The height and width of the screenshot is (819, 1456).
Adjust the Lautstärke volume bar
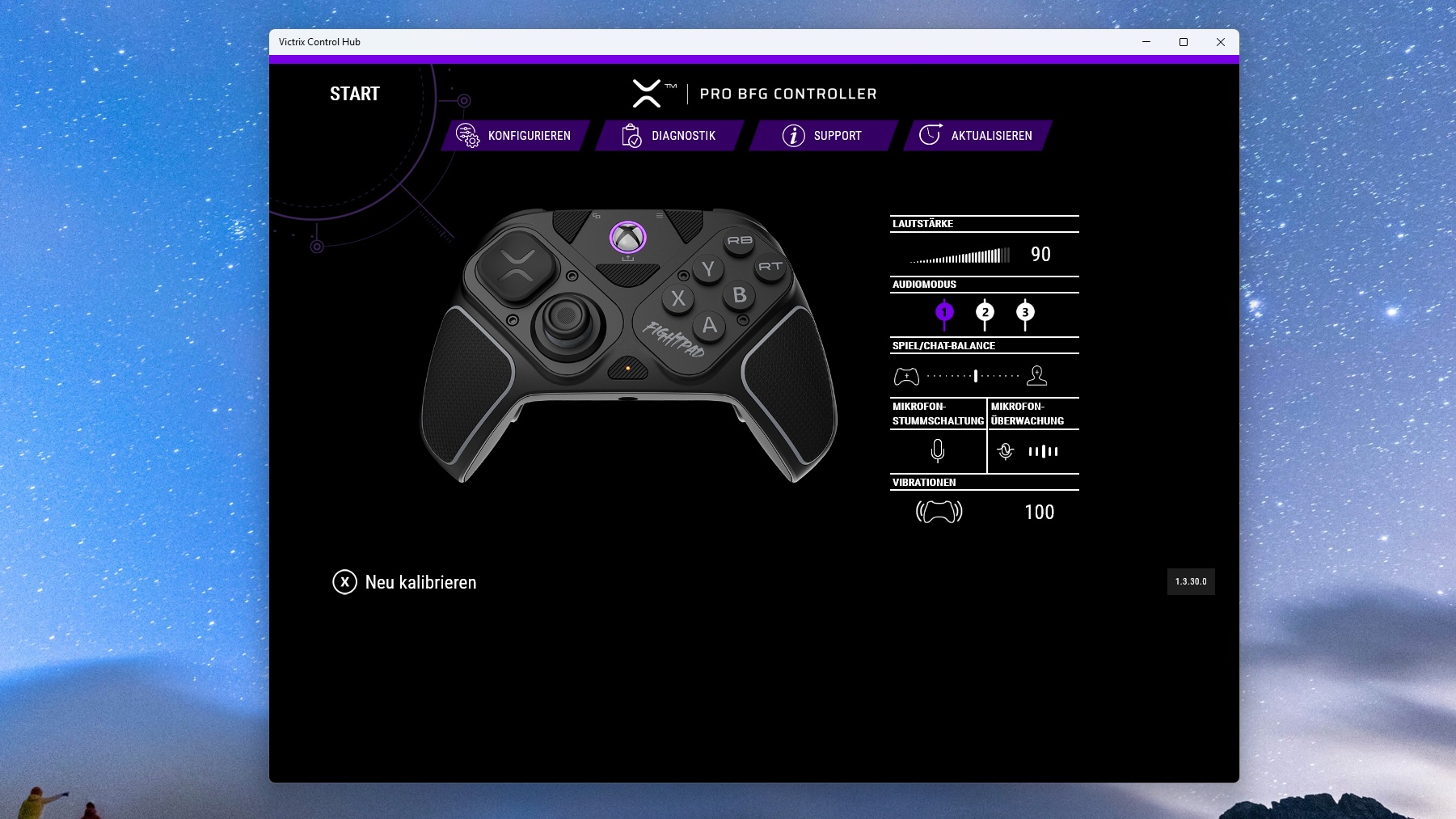coord(960,256)
